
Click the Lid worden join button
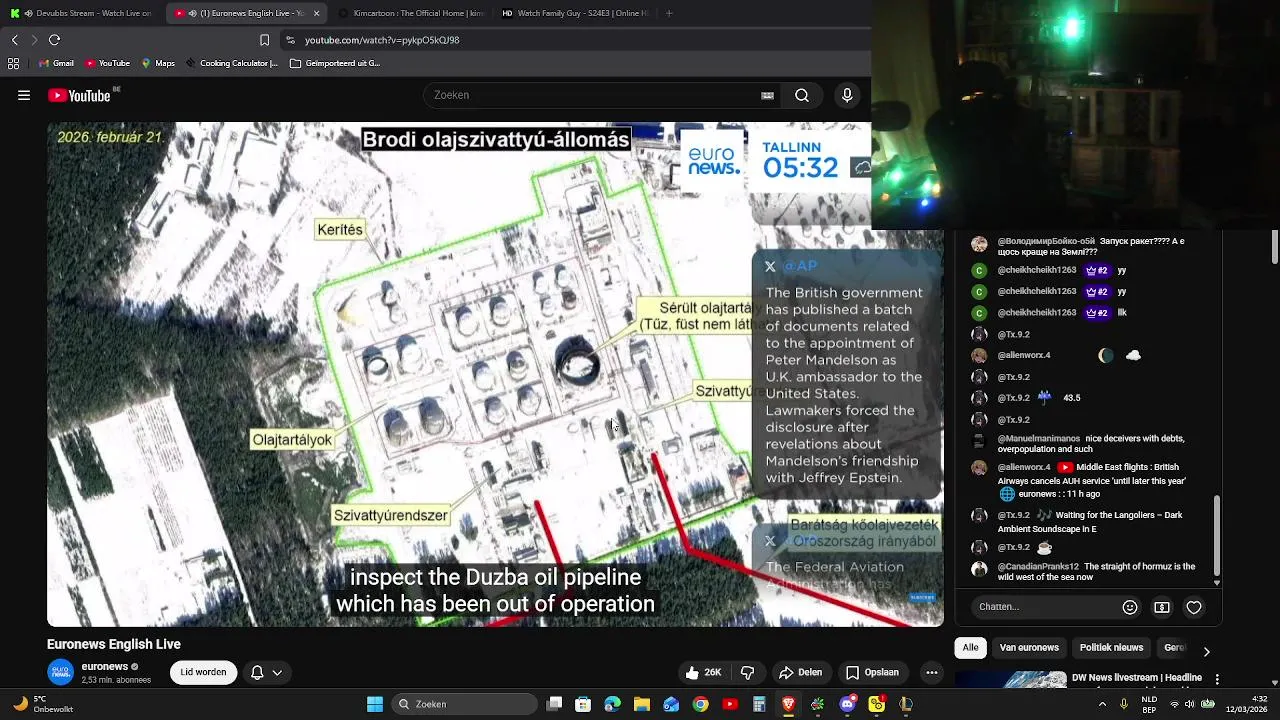pyautogui.click(x=203, y=673)
